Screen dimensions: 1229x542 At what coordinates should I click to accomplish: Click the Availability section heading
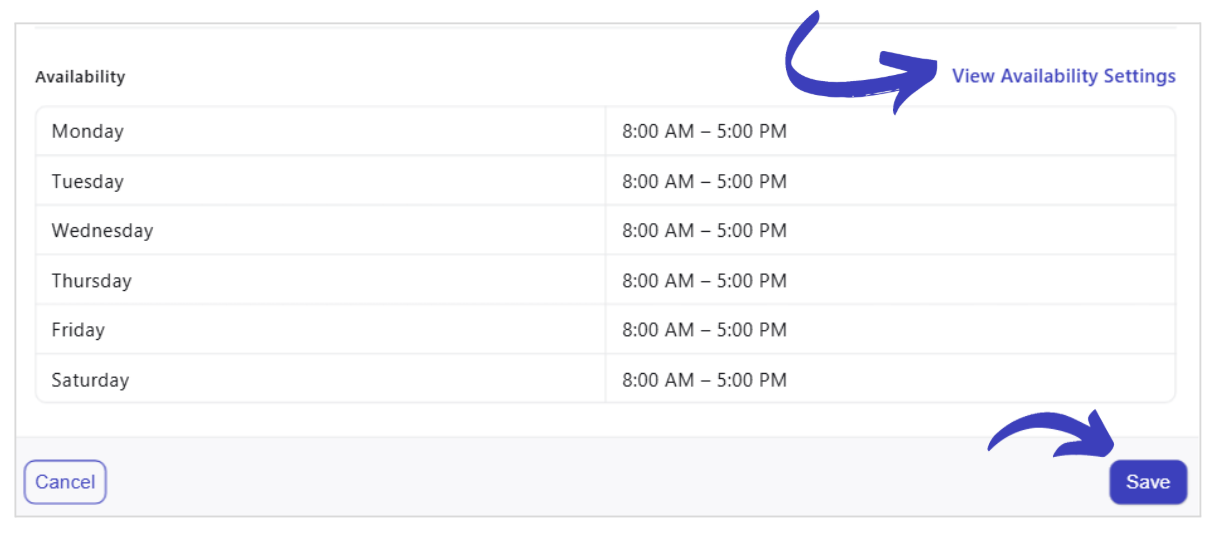80,77
